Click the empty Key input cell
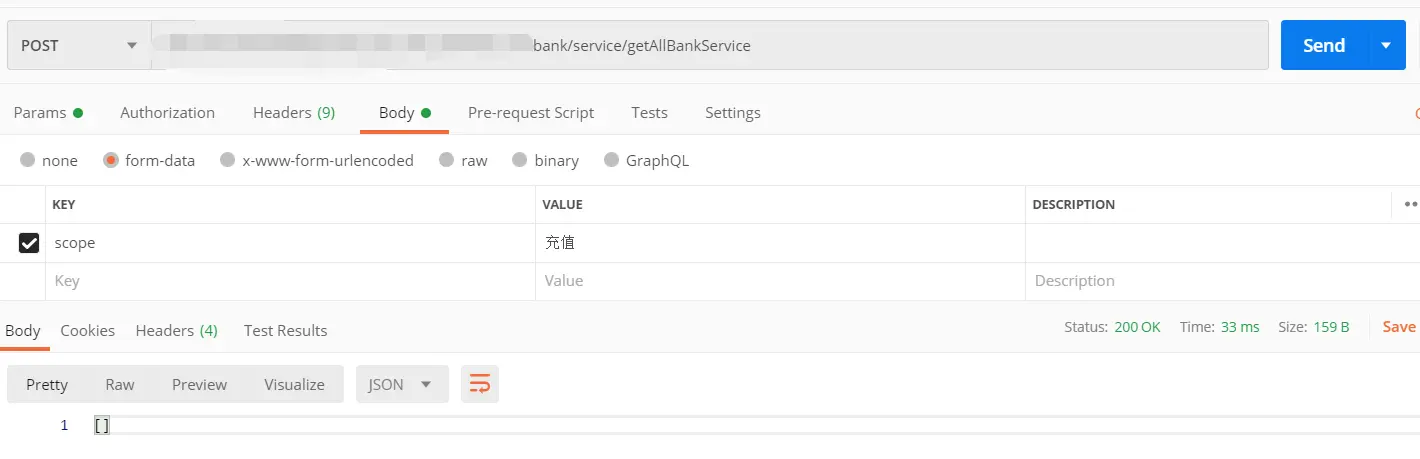 coord(290,281)
